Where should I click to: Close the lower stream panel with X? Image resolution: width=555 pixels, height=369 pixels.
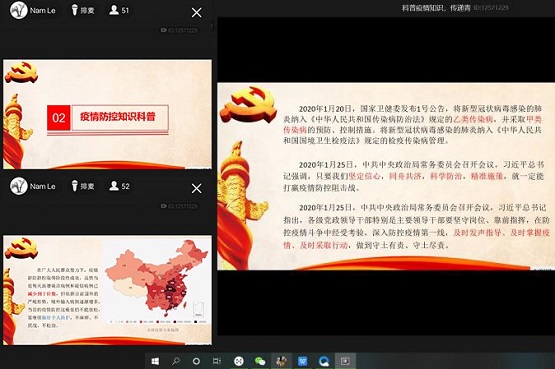click(196, 188)
